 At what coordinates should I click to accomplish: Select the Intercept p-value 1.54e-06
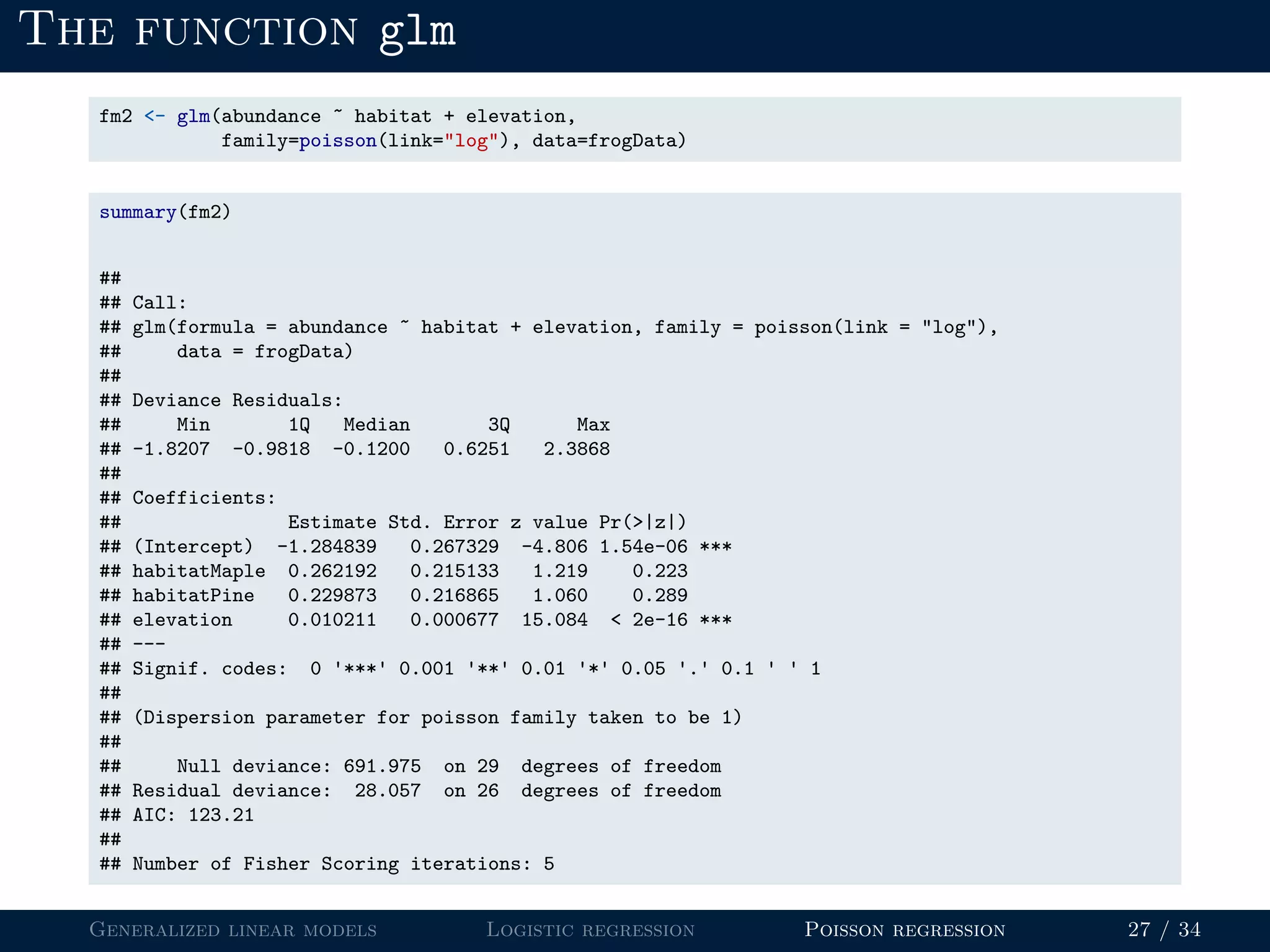(x=643, y=547)
